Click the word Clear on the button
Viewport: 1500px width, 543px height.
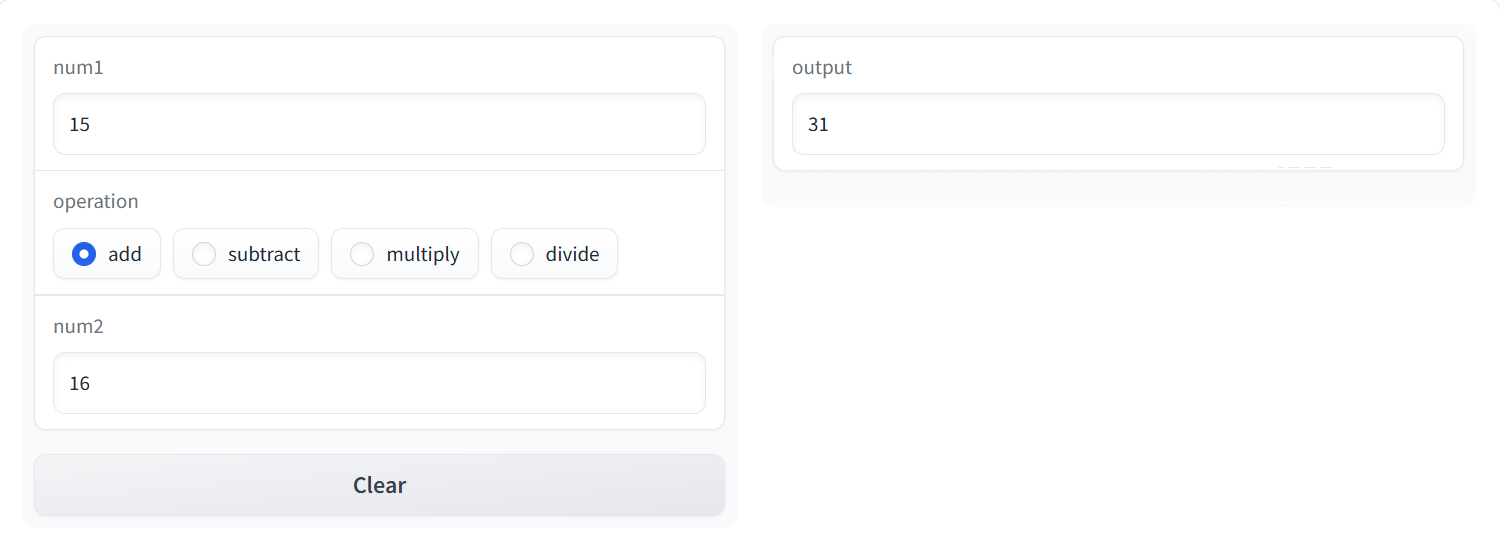click(x=379, y=486)
